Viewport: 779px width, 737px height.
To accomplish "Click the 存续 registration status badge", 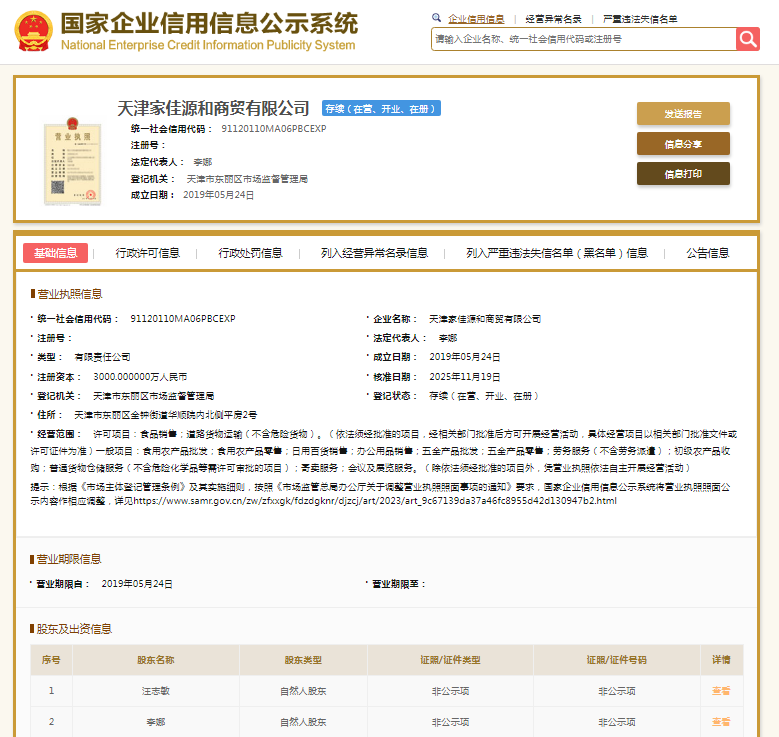I will pyautogui.click(x=380, y=108).
